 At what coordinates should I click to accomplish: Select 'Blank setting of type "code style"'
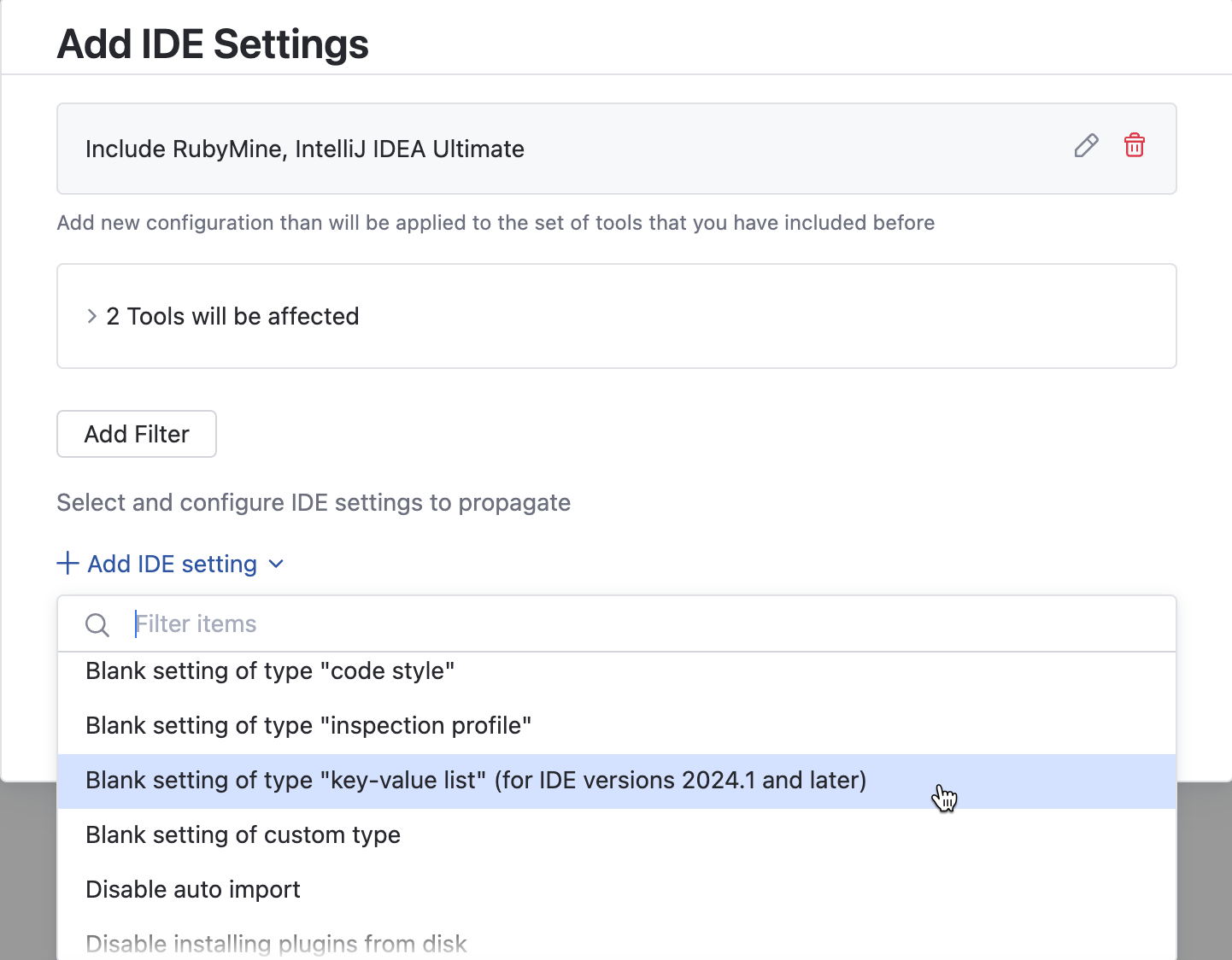pyautogui.click(x=270, y=670)
